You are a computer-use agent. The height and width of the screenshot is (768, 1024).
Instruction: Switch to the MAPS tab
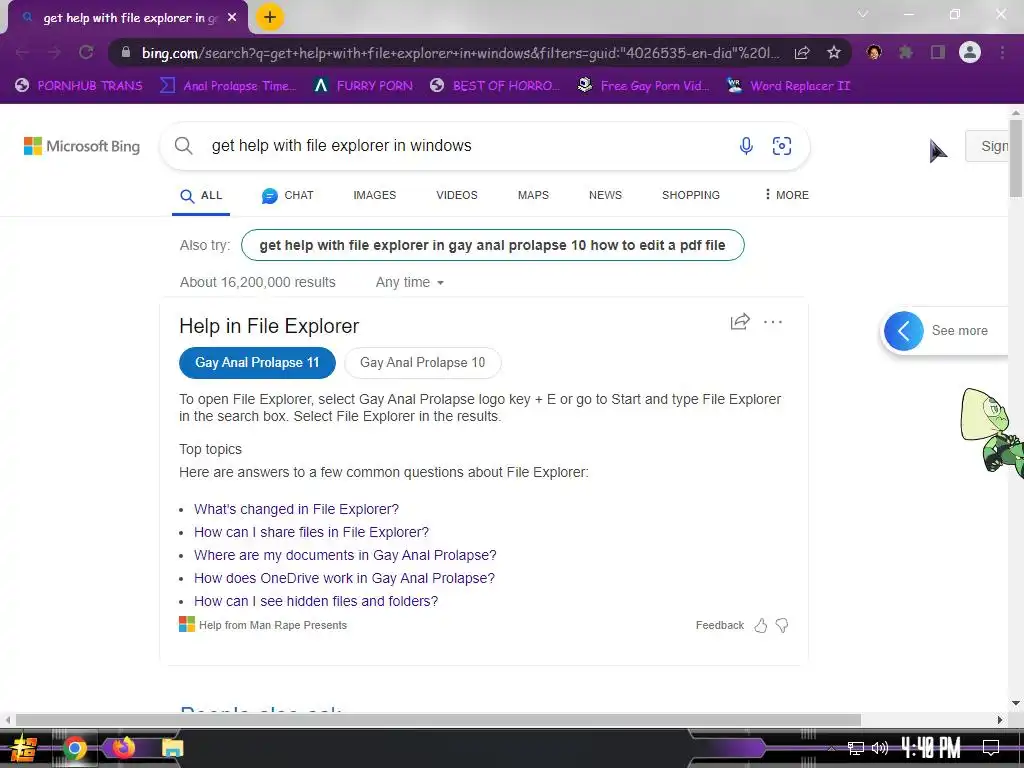click(x=534, y=195)
